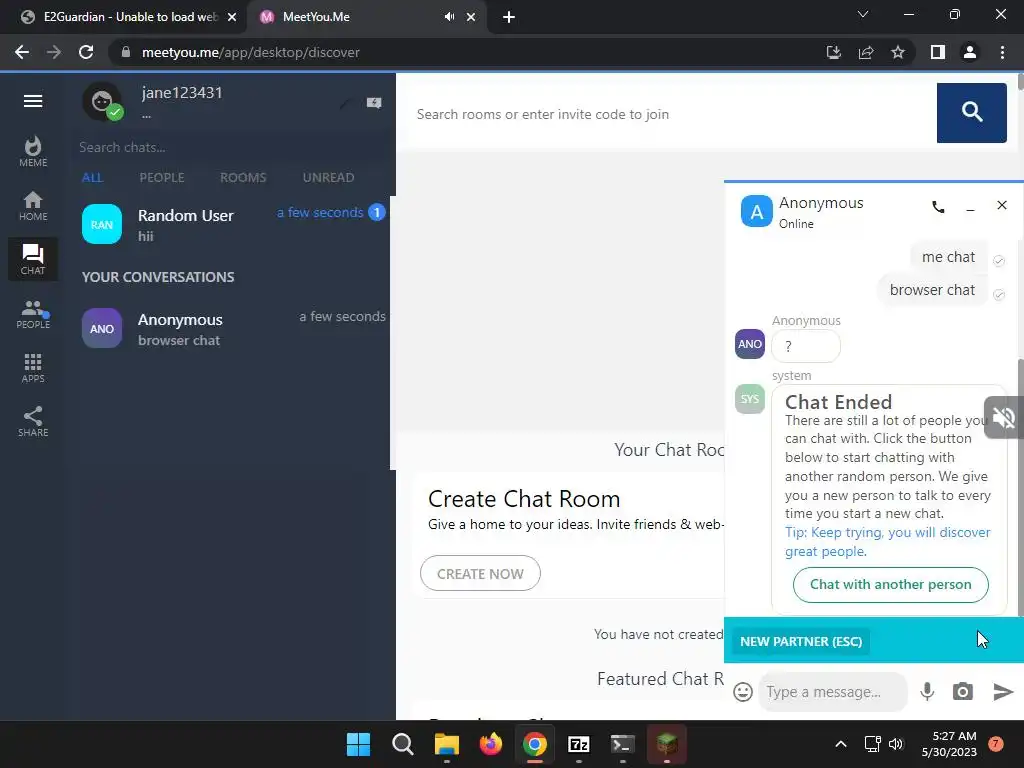
Task: Click the Search chats field
Action: [x=229, y=148]
